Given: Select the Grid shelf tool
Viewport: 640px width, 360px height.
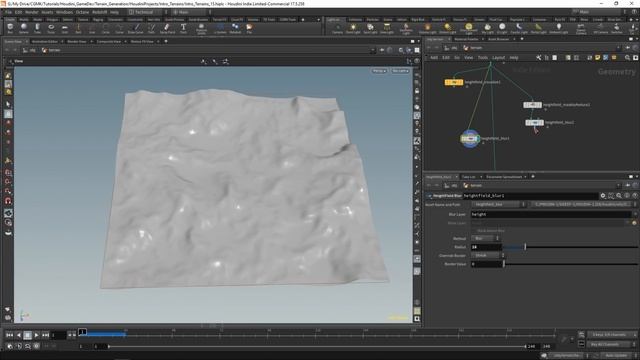Looking at the screenshot, I should pos(64,28).
